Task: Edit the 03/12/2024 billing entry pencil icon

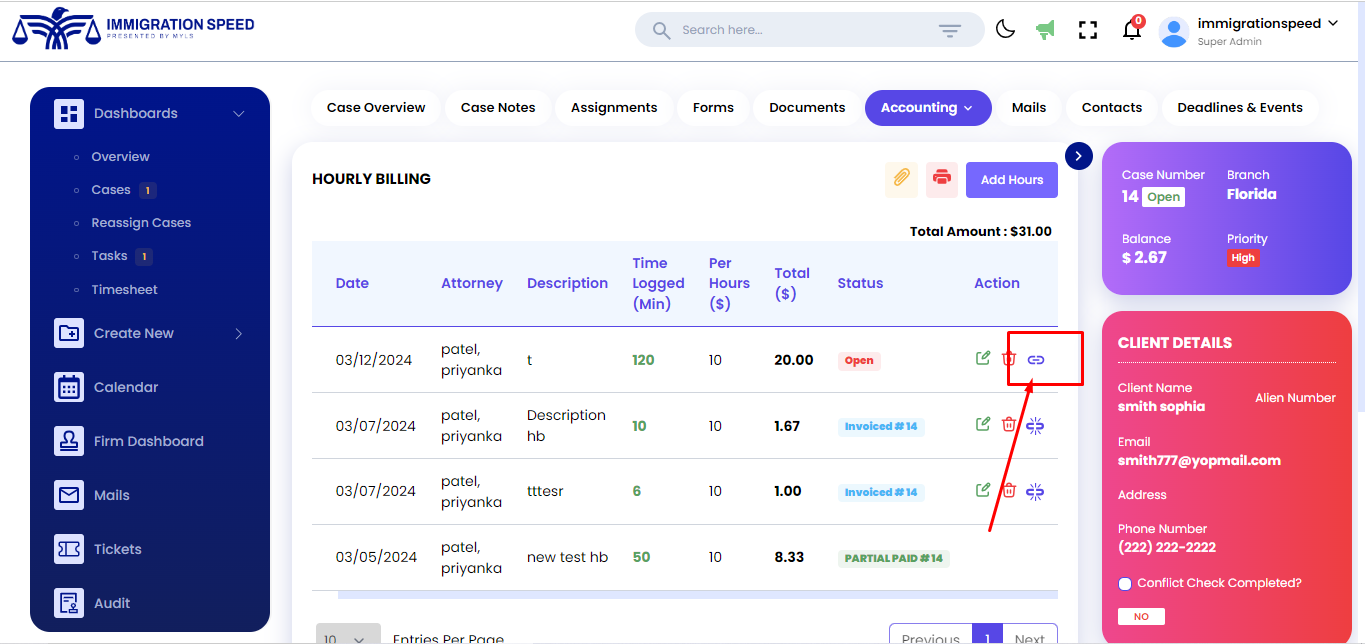Action: tap(982, 357)
